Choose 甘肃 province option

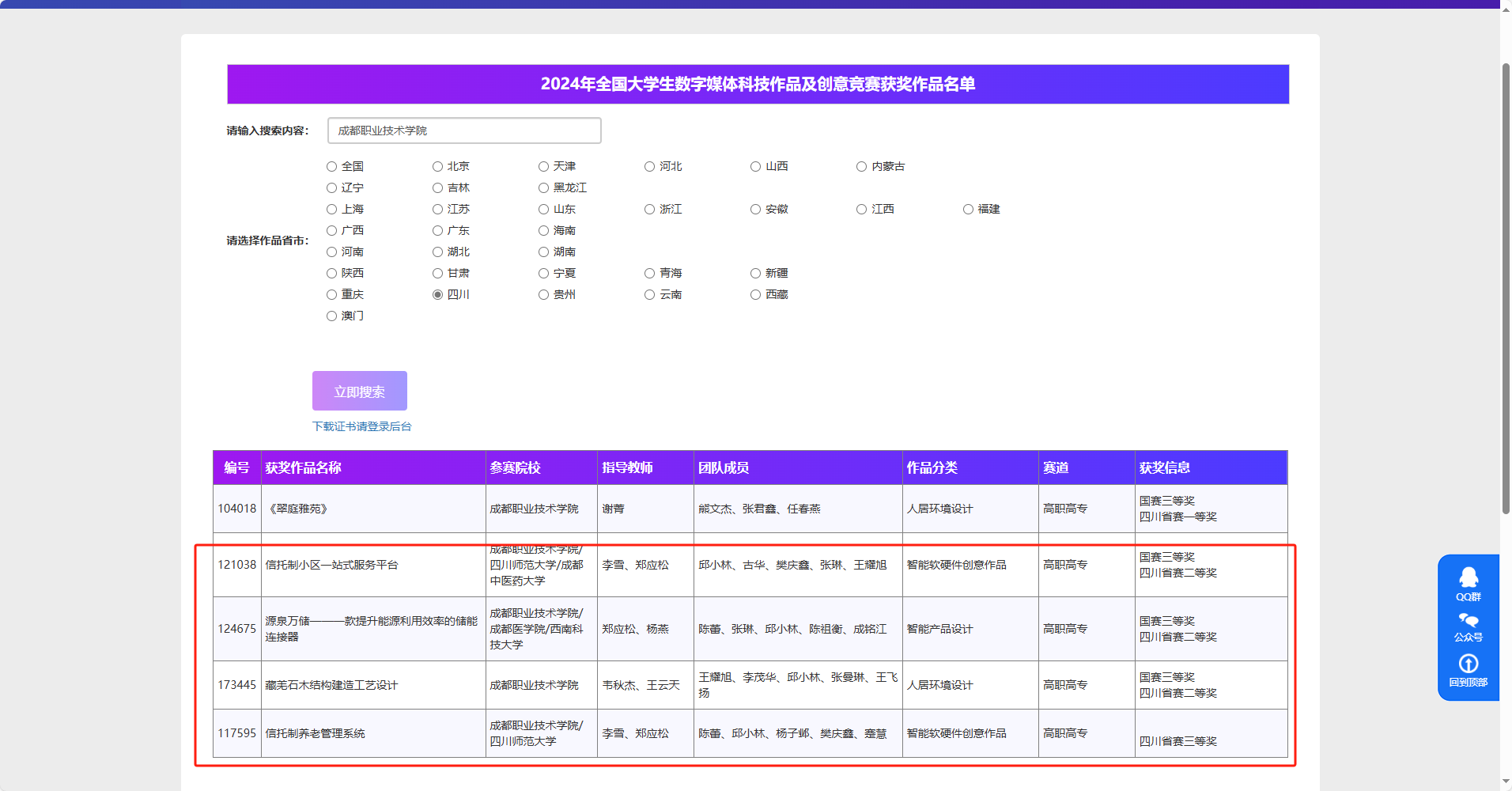coord(437,273)
